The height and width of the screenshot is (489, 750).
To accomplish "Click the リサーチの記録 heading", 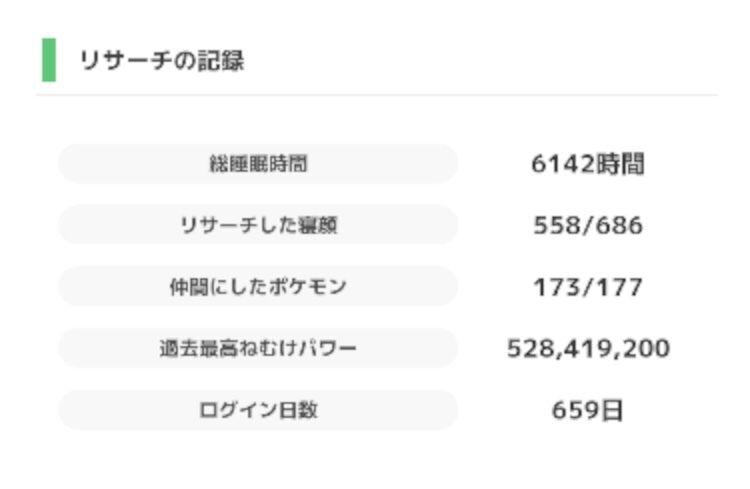I will (x=162, y=61).
